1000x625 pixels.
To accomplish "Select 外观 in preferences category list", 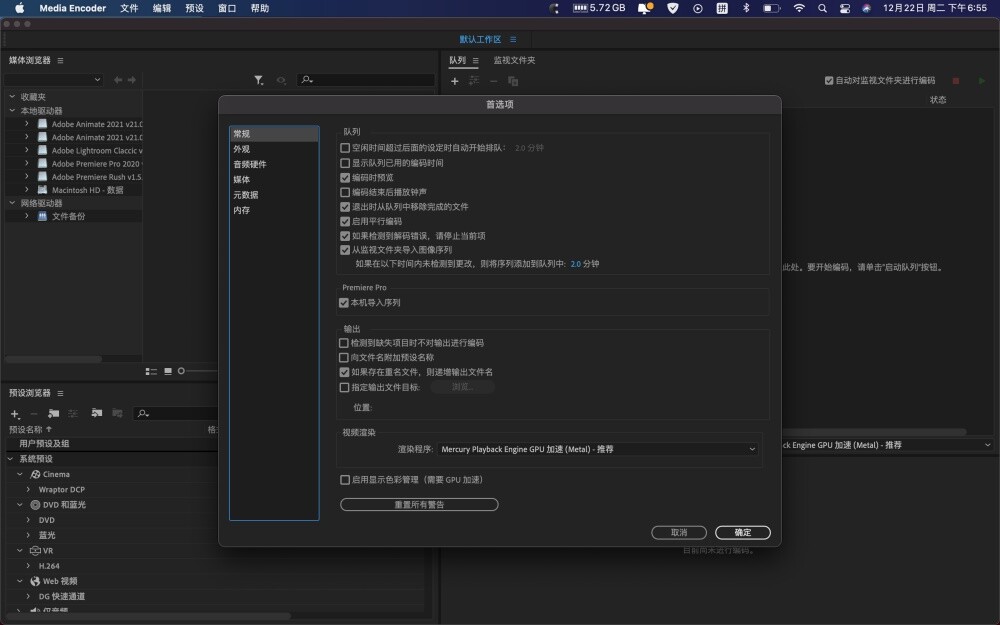I will 274,149.
